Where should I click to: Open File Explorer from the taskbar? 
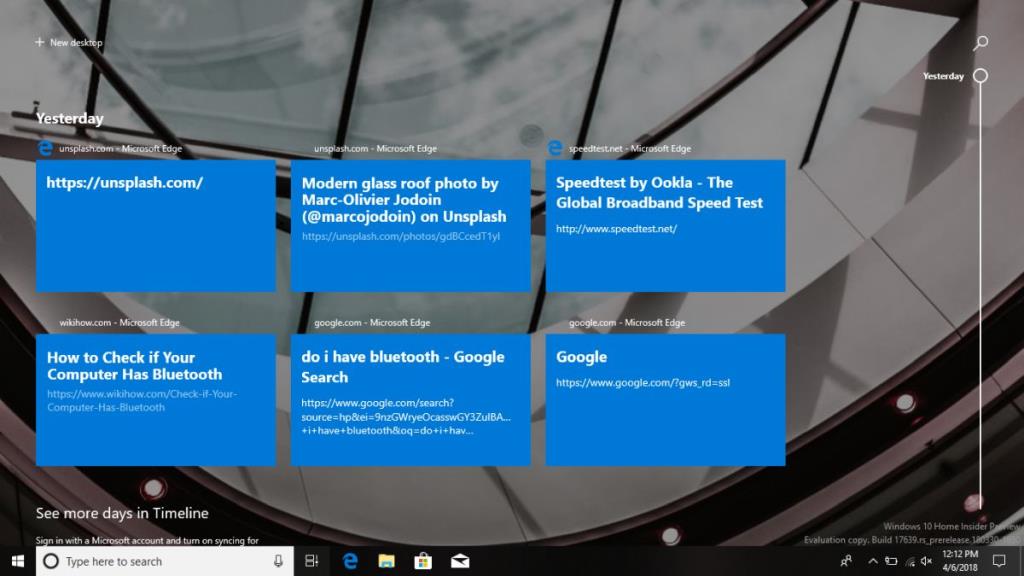click(386, 561)
